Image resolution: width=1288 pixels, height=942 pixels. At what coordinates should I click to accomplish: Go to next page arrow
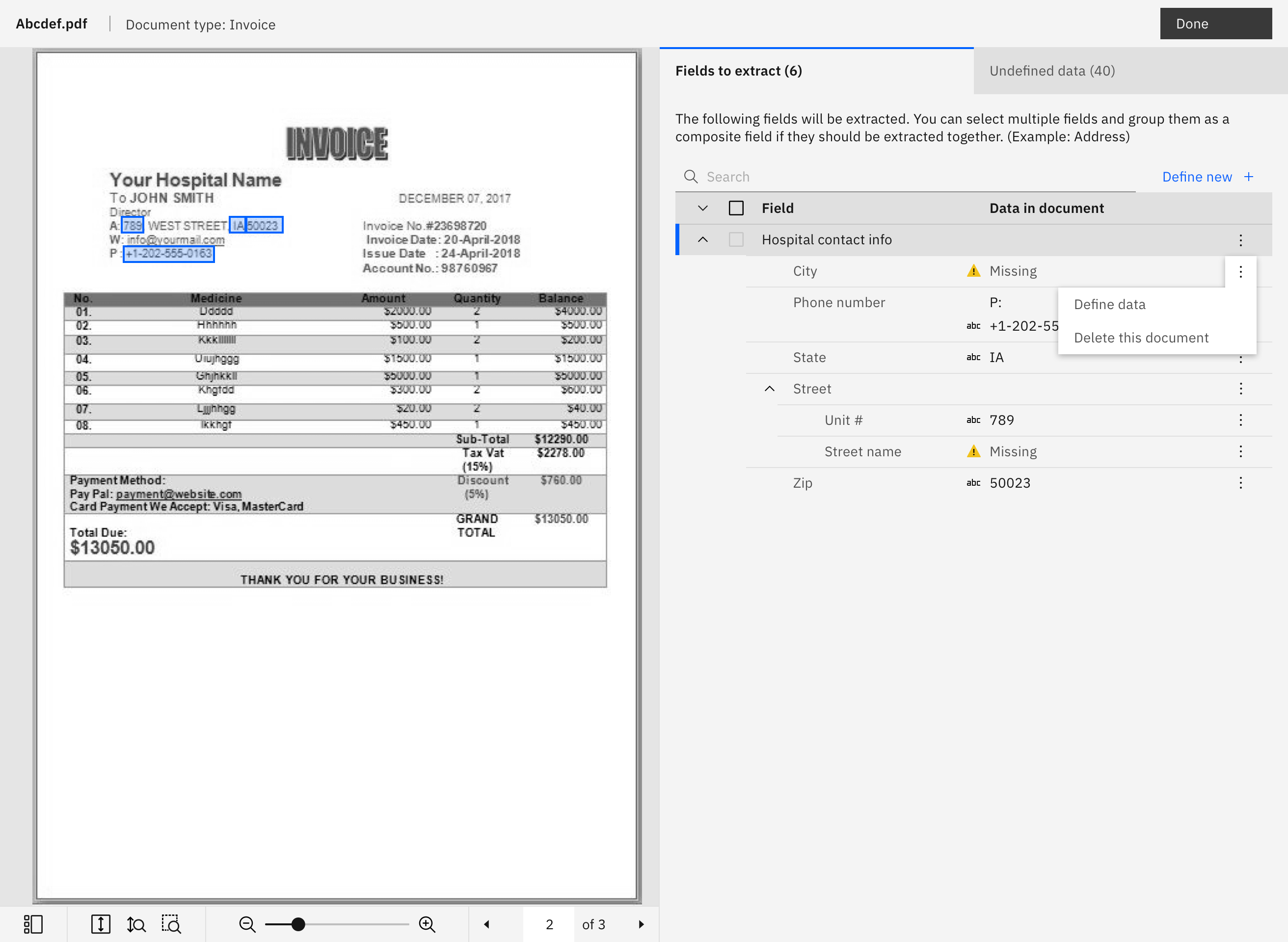point(641,924)
